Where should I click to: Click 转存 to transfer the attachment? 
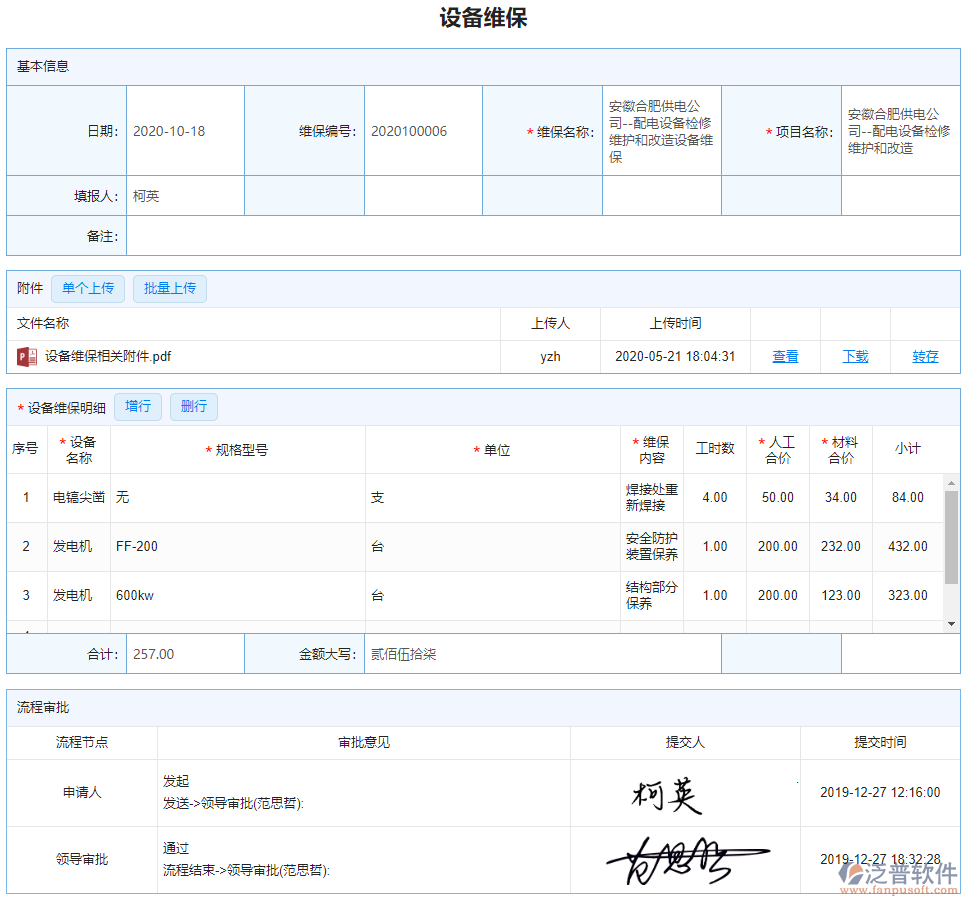point(925,356)
